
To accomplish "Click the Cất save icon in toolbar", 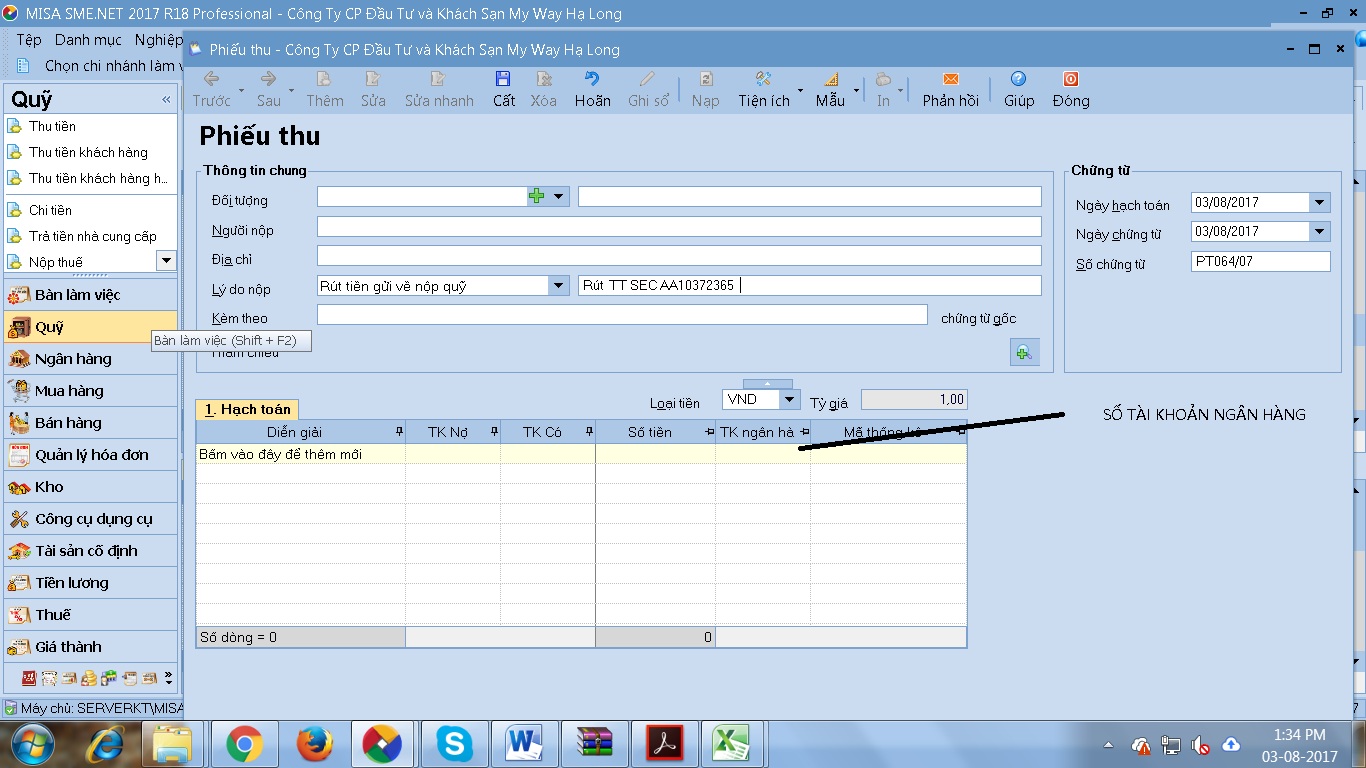I will pos(503,80).
